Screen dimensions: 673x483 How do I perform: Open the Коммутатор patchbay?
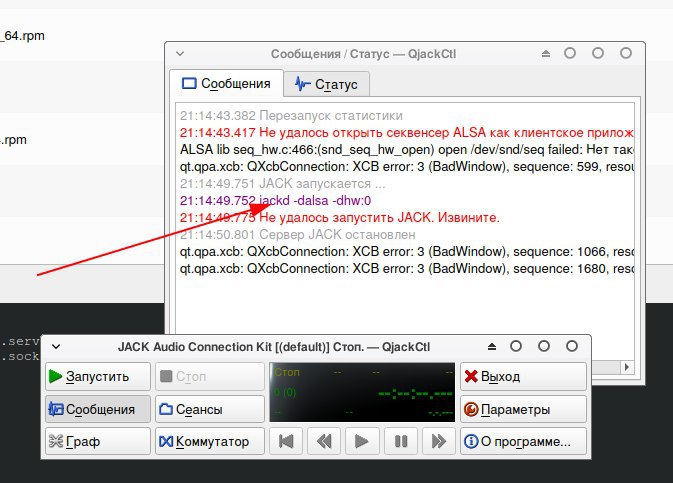(x=210, y=441)
